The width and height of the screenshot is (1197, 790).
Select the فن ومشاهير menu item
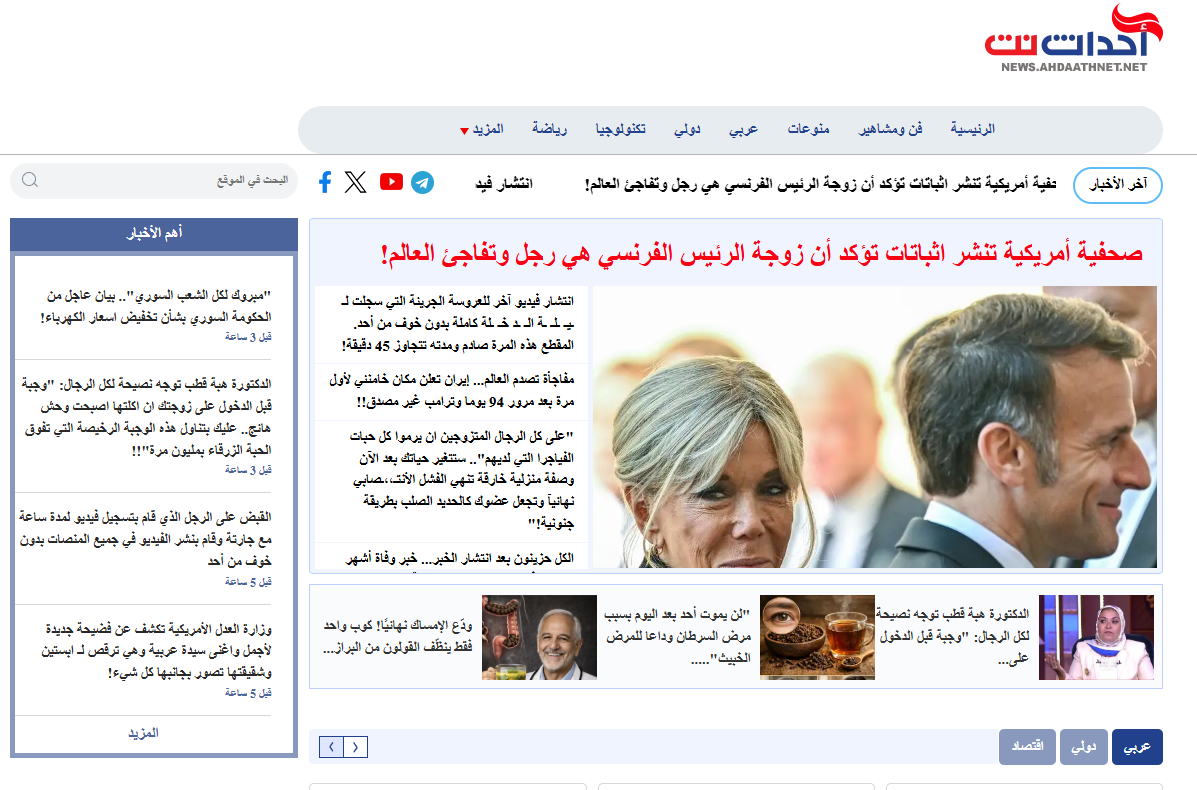[x=890, y=129]
